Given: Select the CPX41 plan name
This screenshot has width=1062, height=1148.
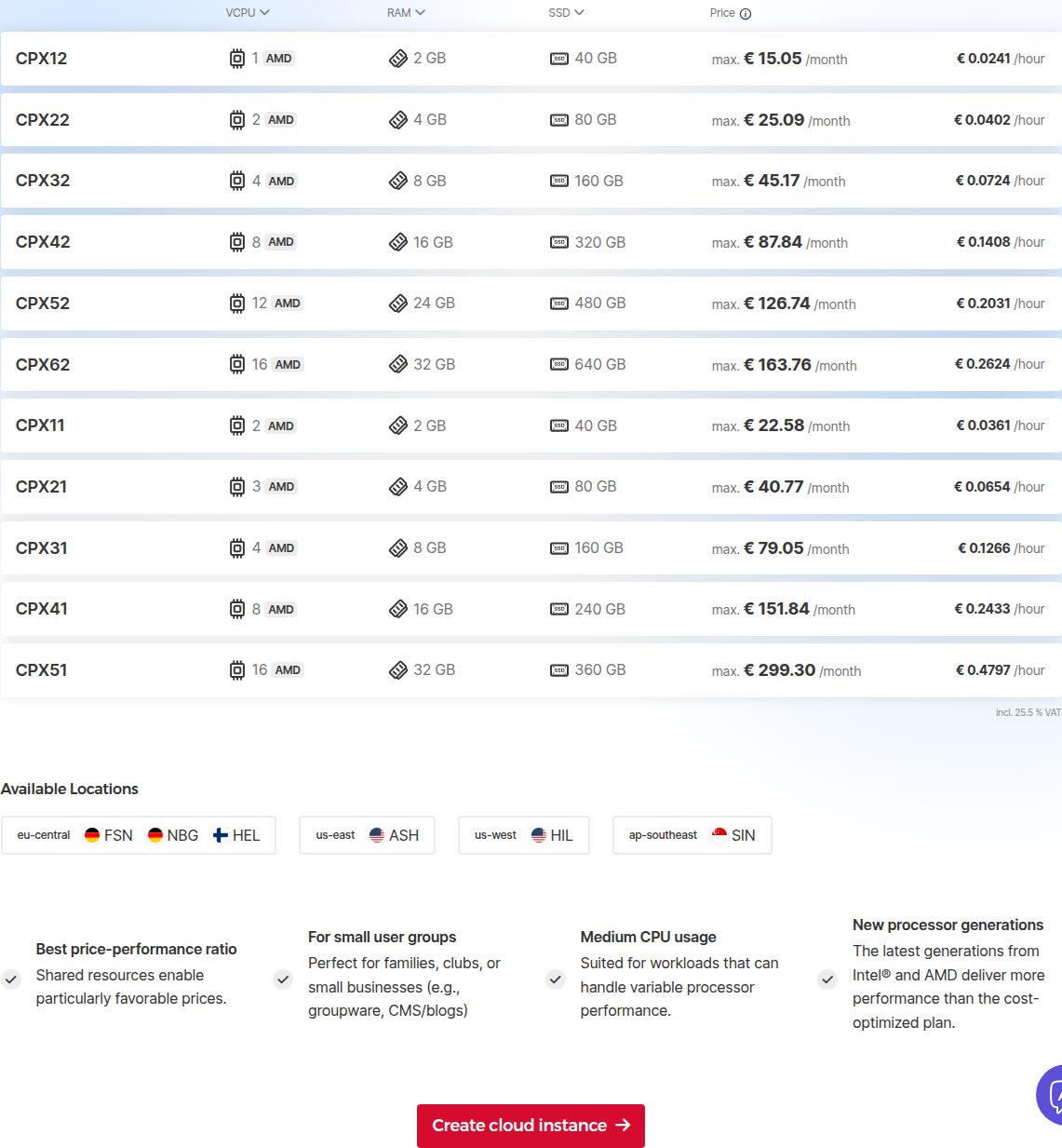Looking at the screenshot, I should pos(42,609).
